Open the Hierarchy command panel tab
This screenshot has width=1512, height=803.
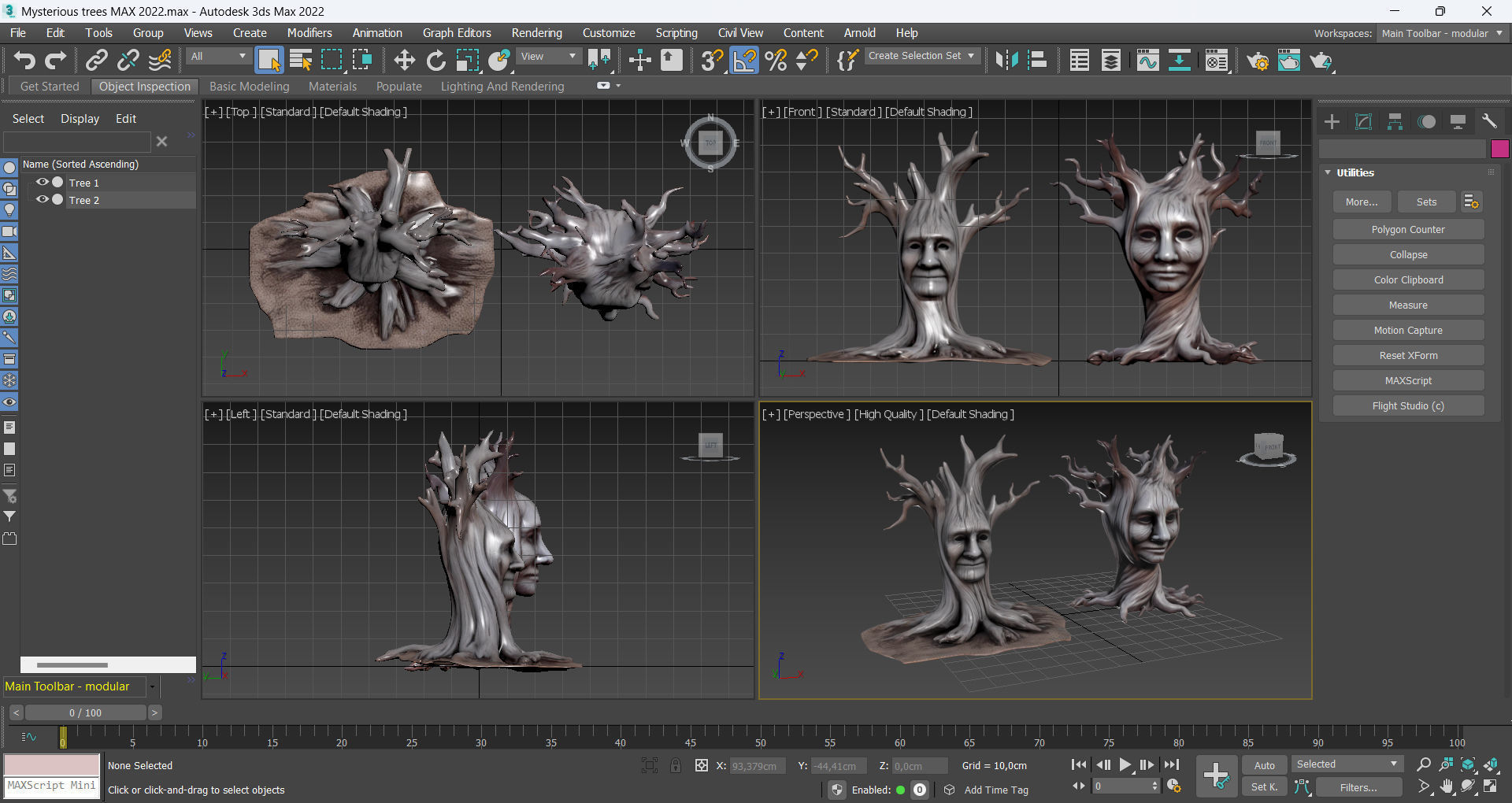coord(1395,121)
